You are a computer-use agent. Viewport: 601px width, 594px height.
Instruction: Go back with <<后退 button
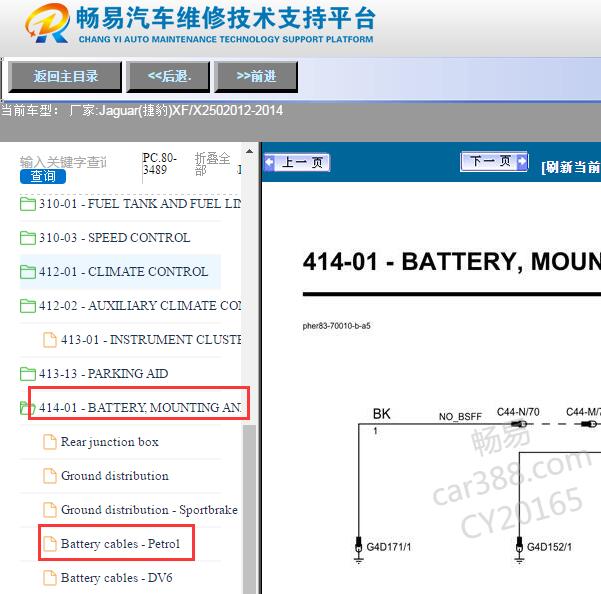point(168,77)
